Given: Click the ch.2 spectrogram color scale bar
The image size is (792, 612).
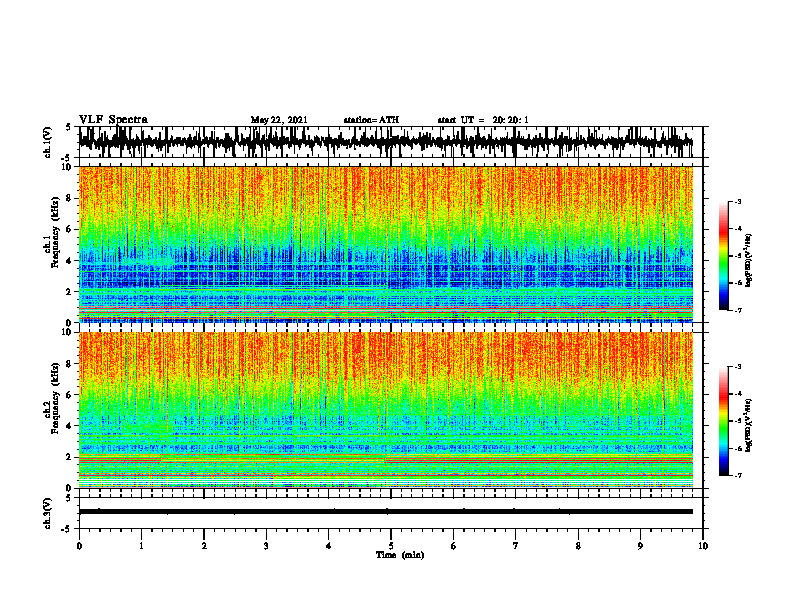Looking at the screenshot, I should pyautogui.click(x=724, y=421).
